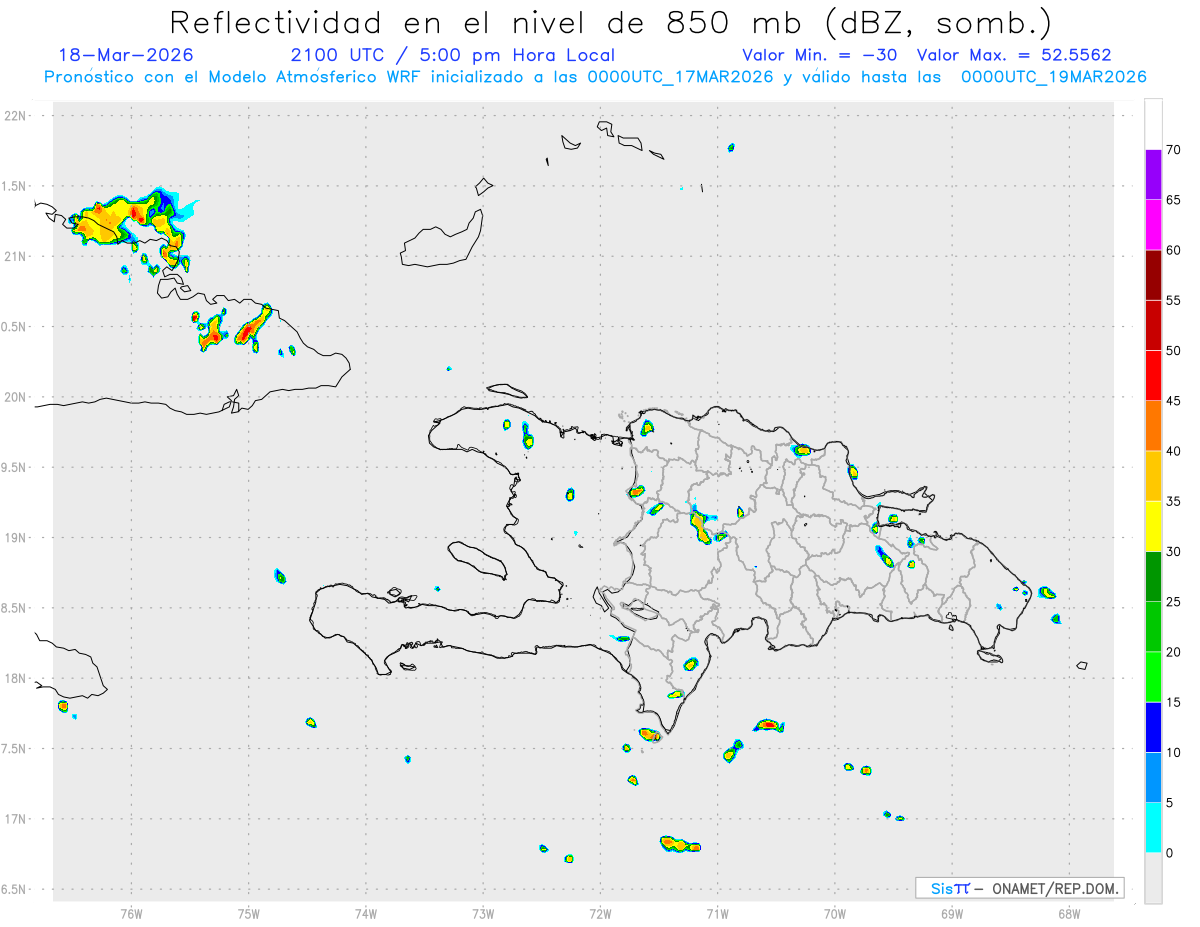
Task: Click the 'Valor Max. = 52.5562' text
Action: (x=1014, y=55)
